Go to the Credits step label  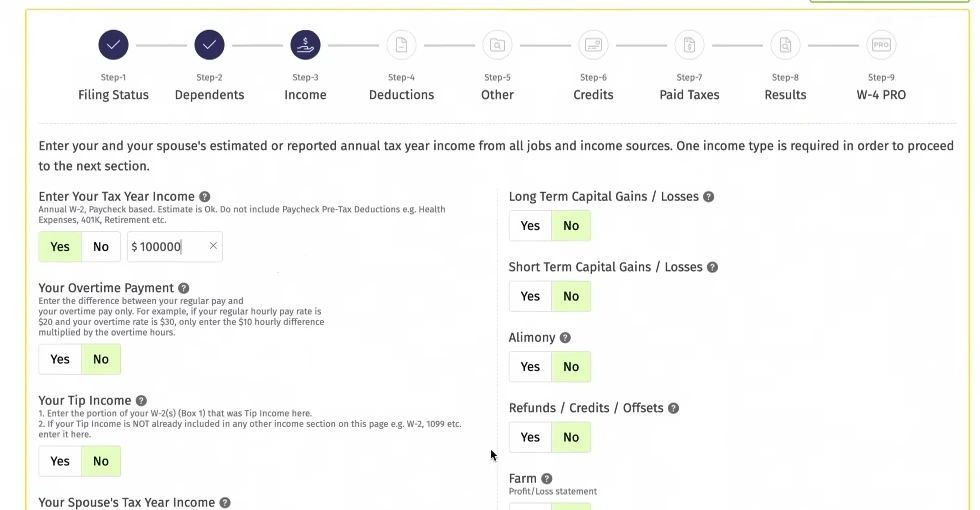(x=593, y=95)
